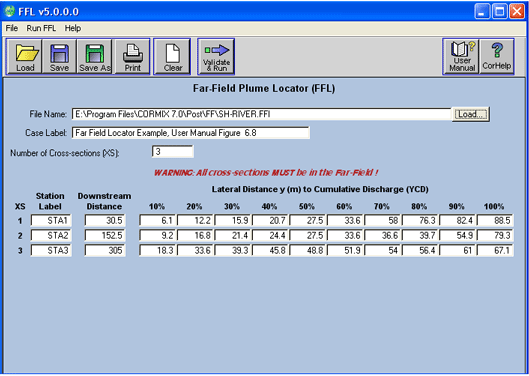Click the 48.8 cell under 50% column

307,250
